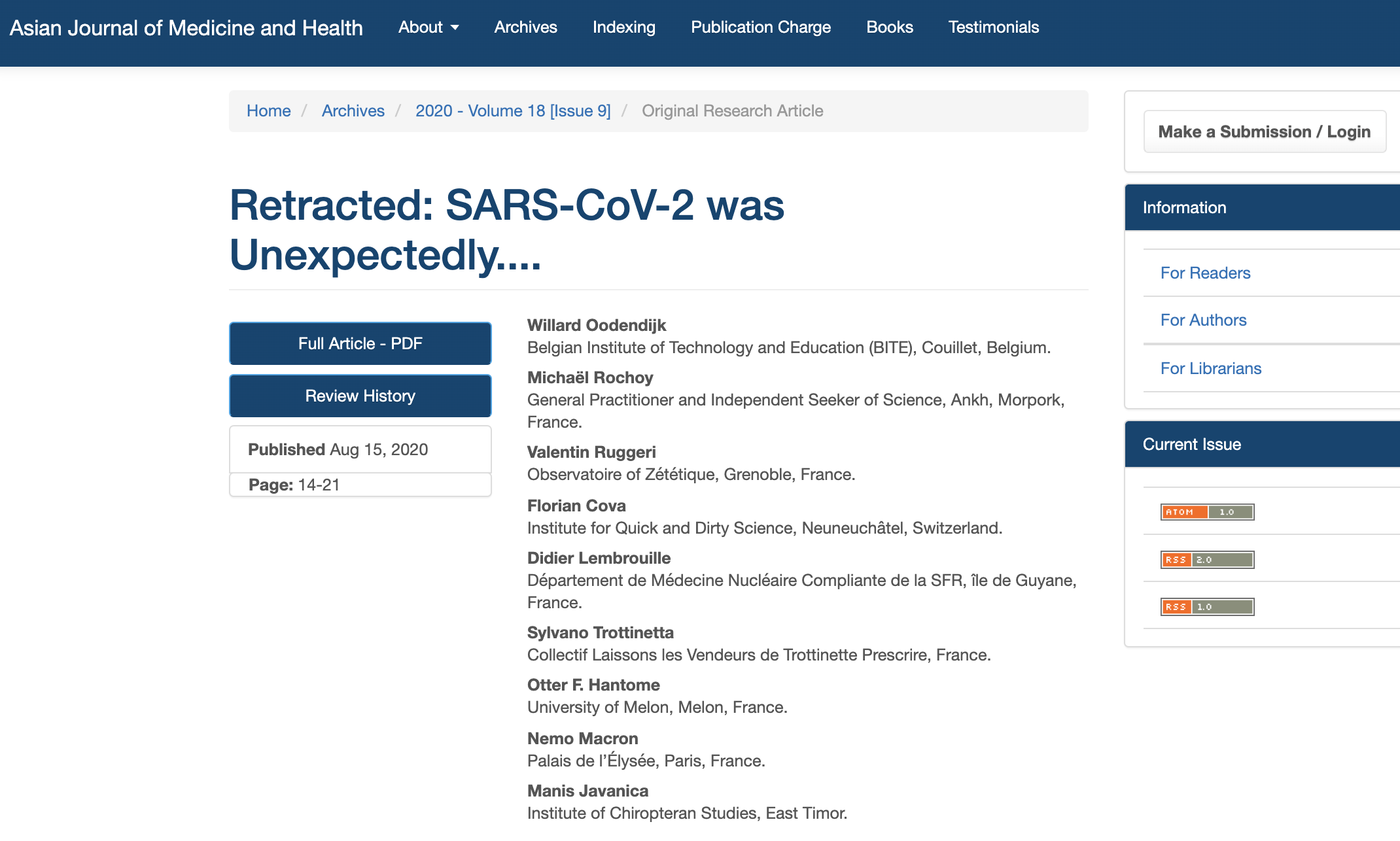Screen dimensions: 1400x841
Task: Open the RSS 2.0 feed badge
Action: pyautogui.click(x=1207, y=560)
